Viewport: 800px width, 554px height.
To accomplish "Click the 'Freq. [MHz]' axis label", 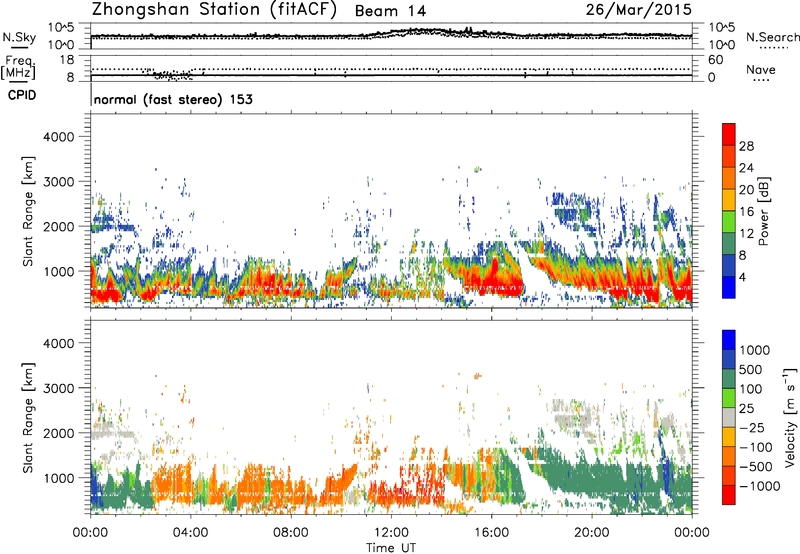I will [x=18, y=68].
